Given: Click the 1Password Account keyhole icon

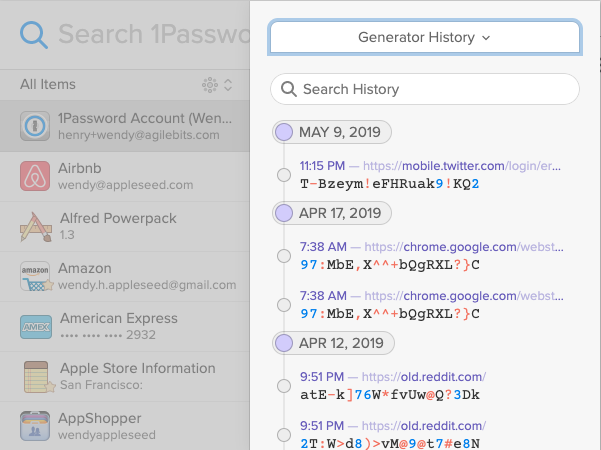Looking at the screenshot, I should pos(35,126).
